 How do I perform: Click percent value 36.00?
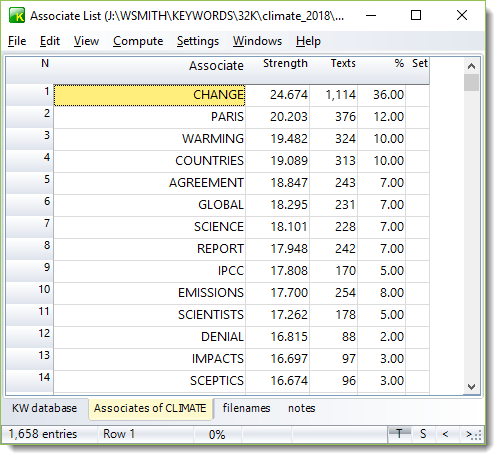[x=382, y=95]
